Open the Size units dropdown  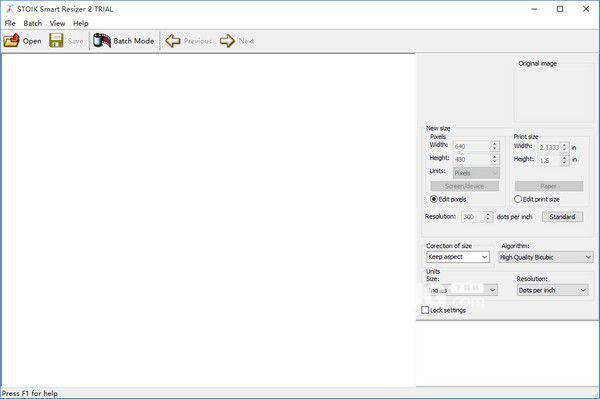(462, 290)
